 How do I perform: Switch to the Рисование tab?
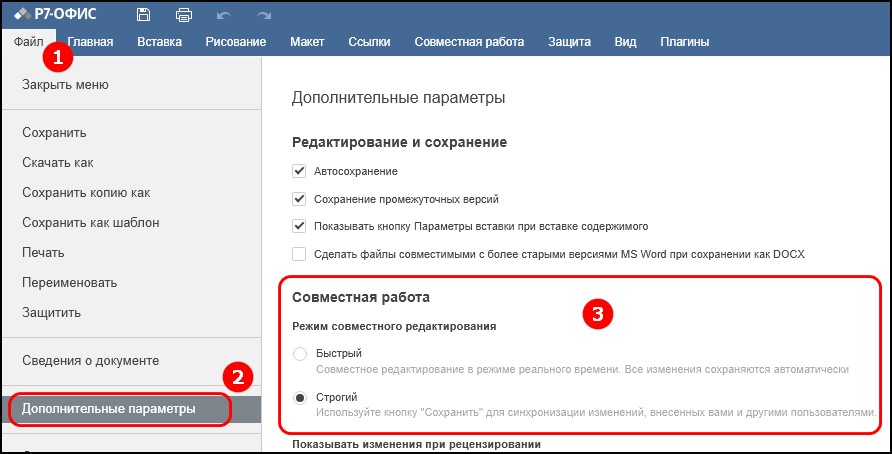[236, 42]
